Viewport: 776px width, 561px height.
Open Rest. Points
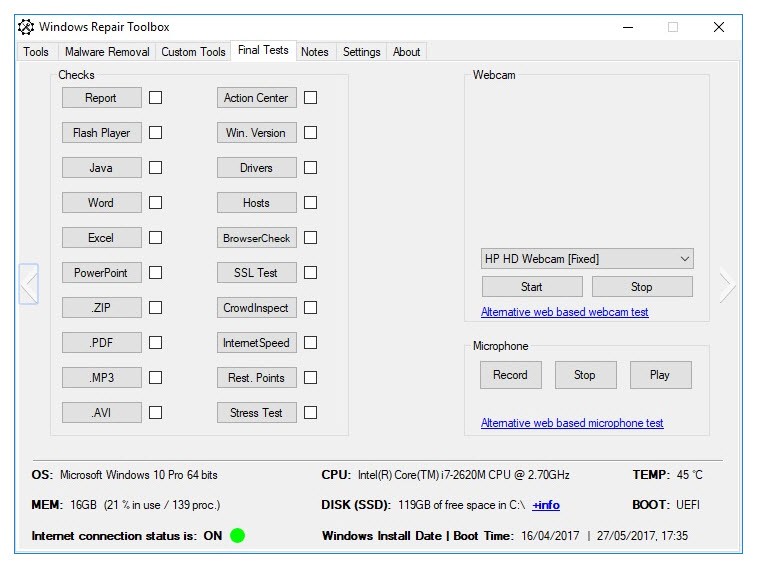point(256,377)
